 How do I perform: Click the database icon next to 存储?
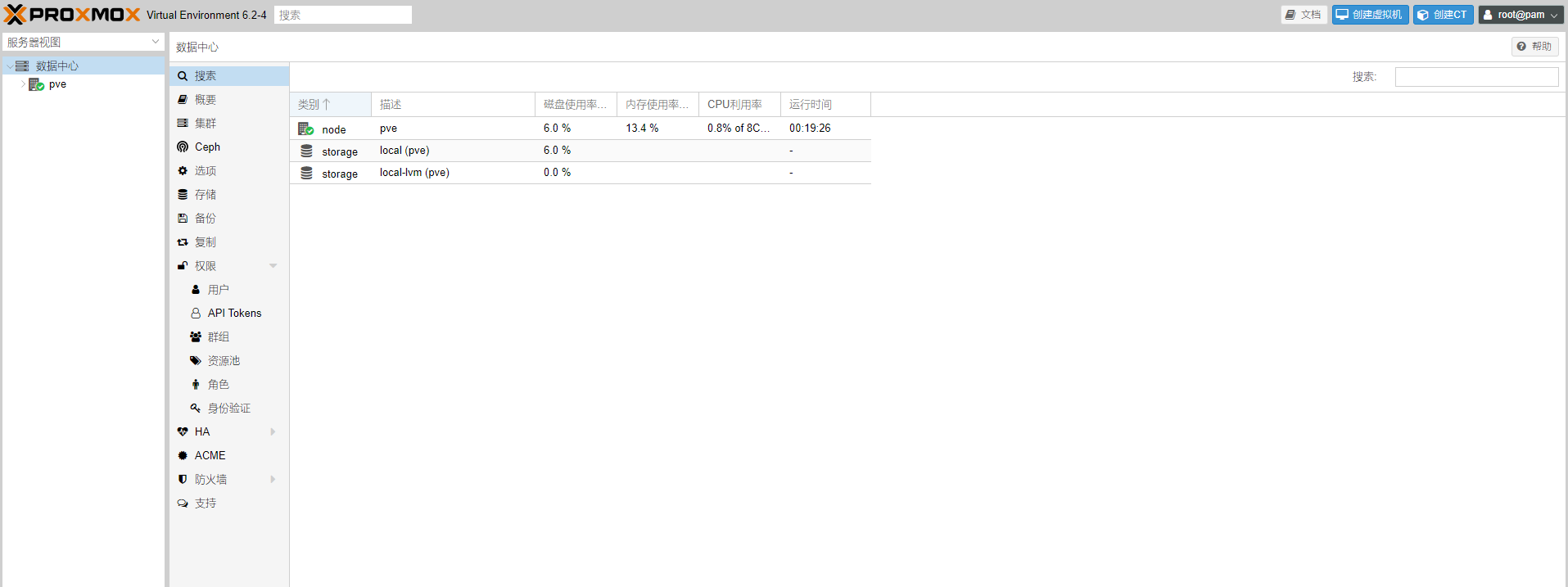click(x=183, y=195)
